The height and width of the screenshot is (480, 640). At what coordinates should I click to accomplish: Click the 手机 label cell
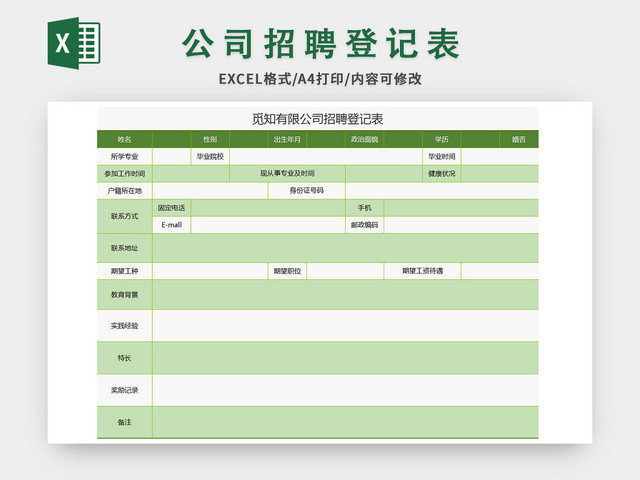364,208
